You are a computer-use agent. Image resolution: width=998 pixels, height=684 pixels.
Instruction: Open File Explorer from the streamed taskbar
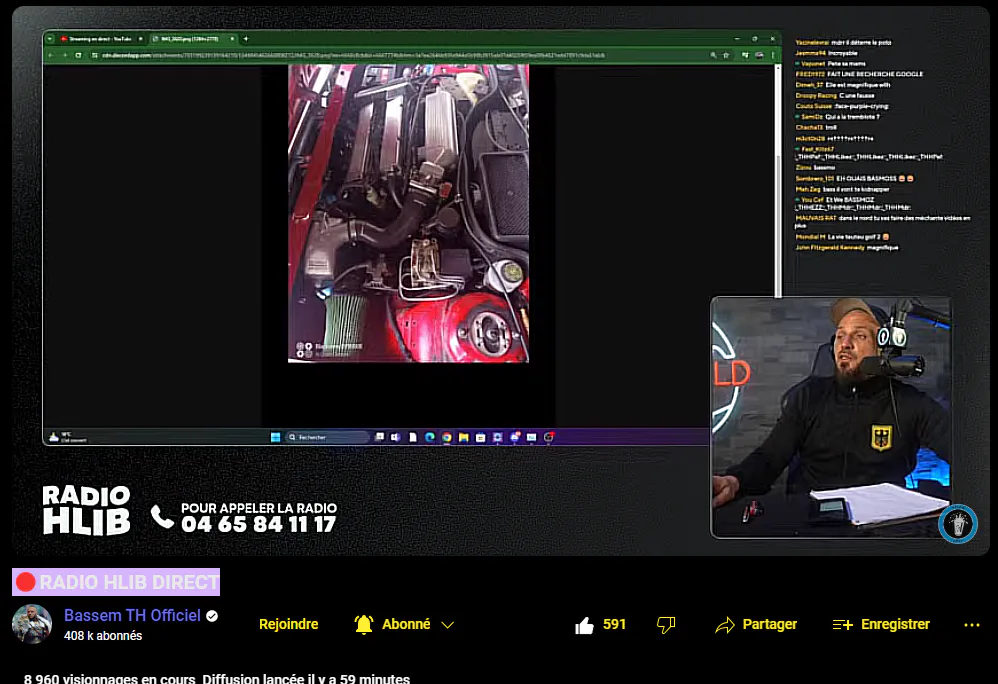tap(464, 437)
